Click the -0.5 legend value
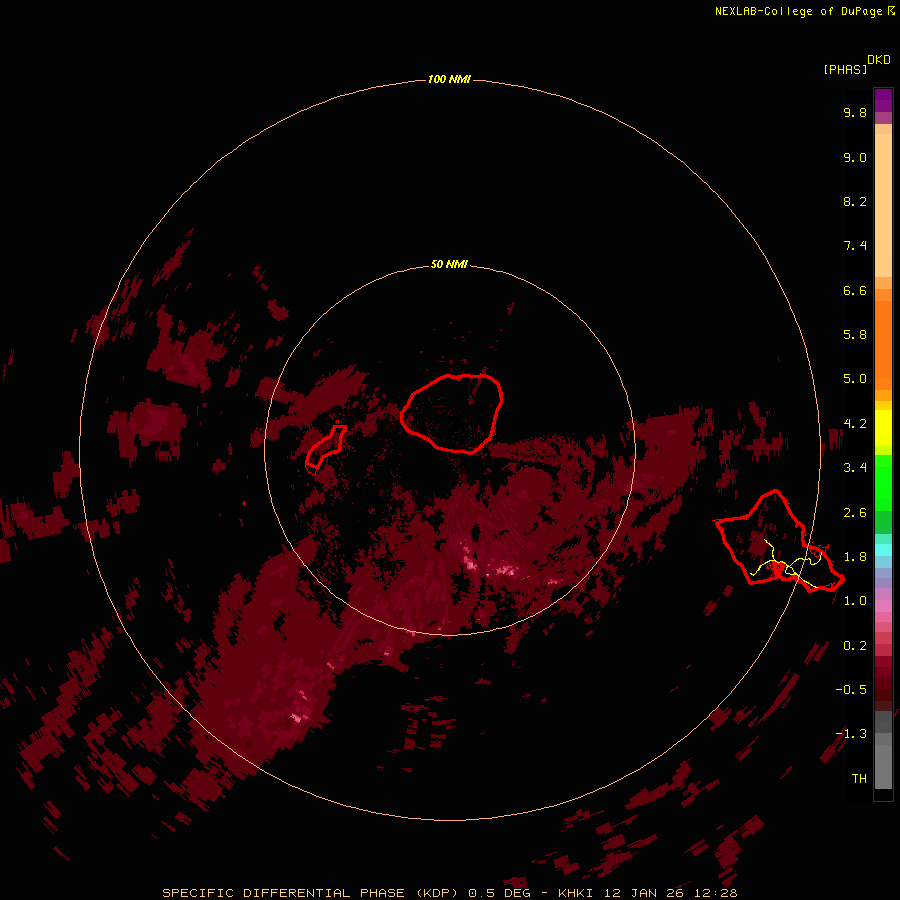900x900 pixels. (x=851, y=690)
